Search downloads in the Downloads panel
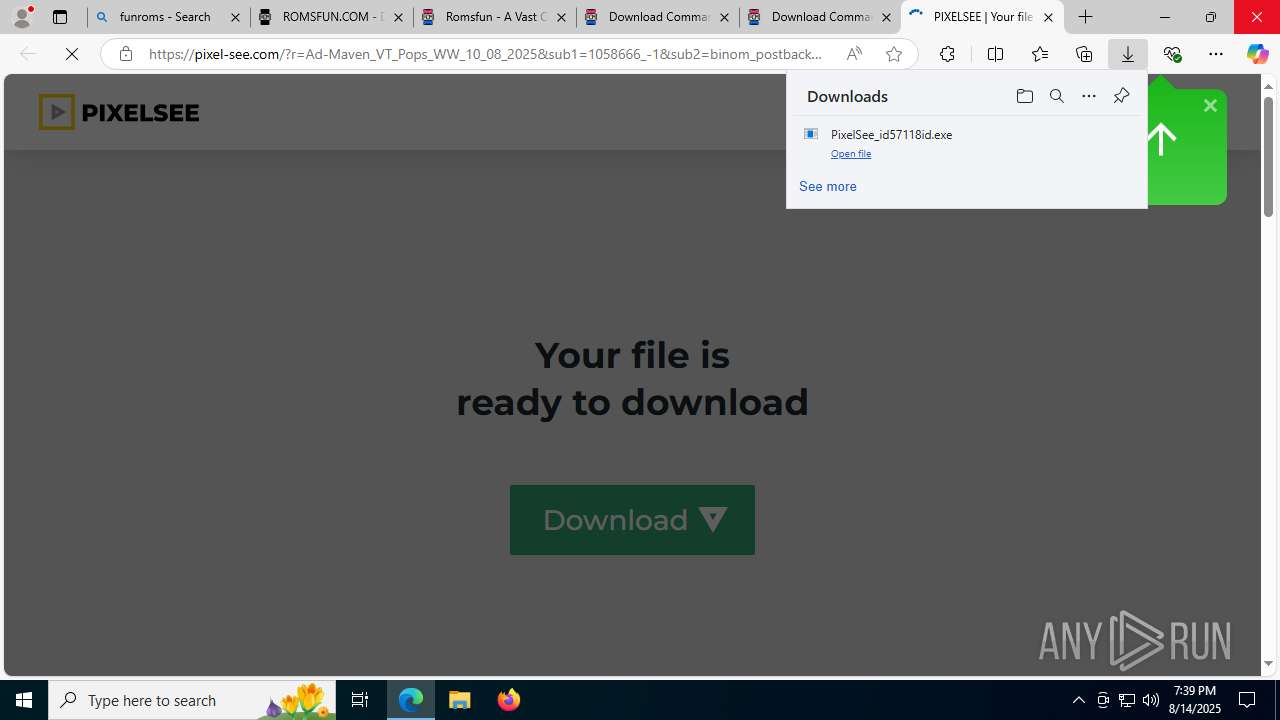 (1056, 96)
